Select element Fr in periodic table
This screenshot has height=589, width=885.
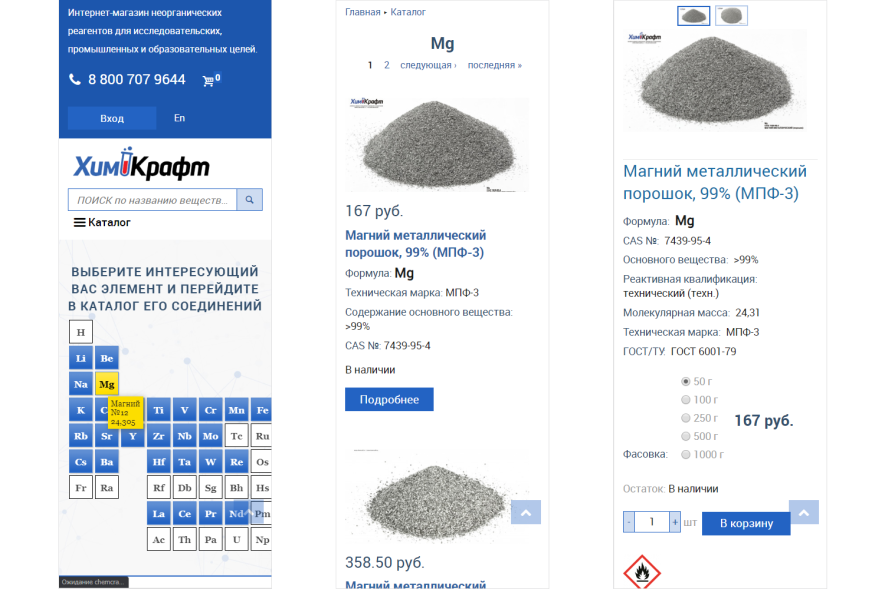click(81, 488)
